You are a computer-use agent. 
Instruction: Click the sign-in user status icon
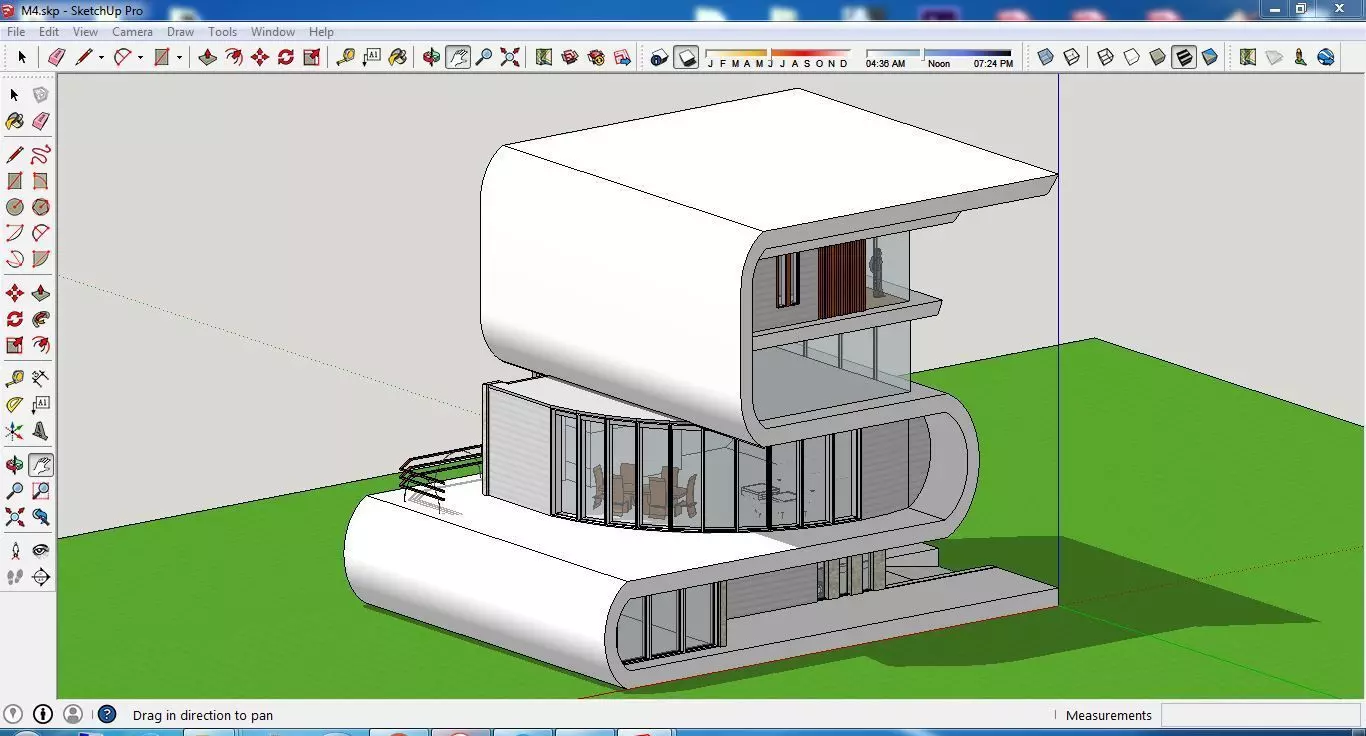pos(73,714)
